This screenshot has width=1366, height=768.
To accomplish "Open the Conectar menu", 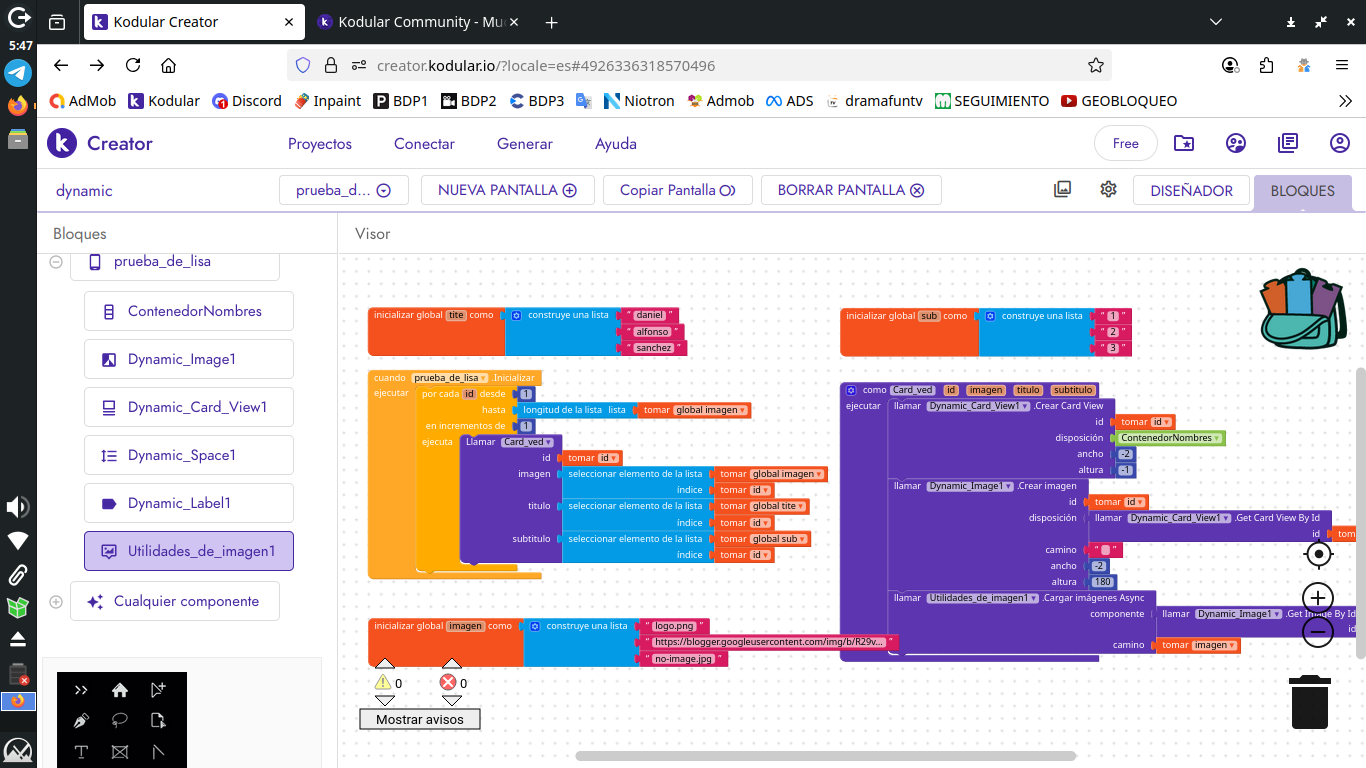I will pyautogui.click(x=424, y=144).
